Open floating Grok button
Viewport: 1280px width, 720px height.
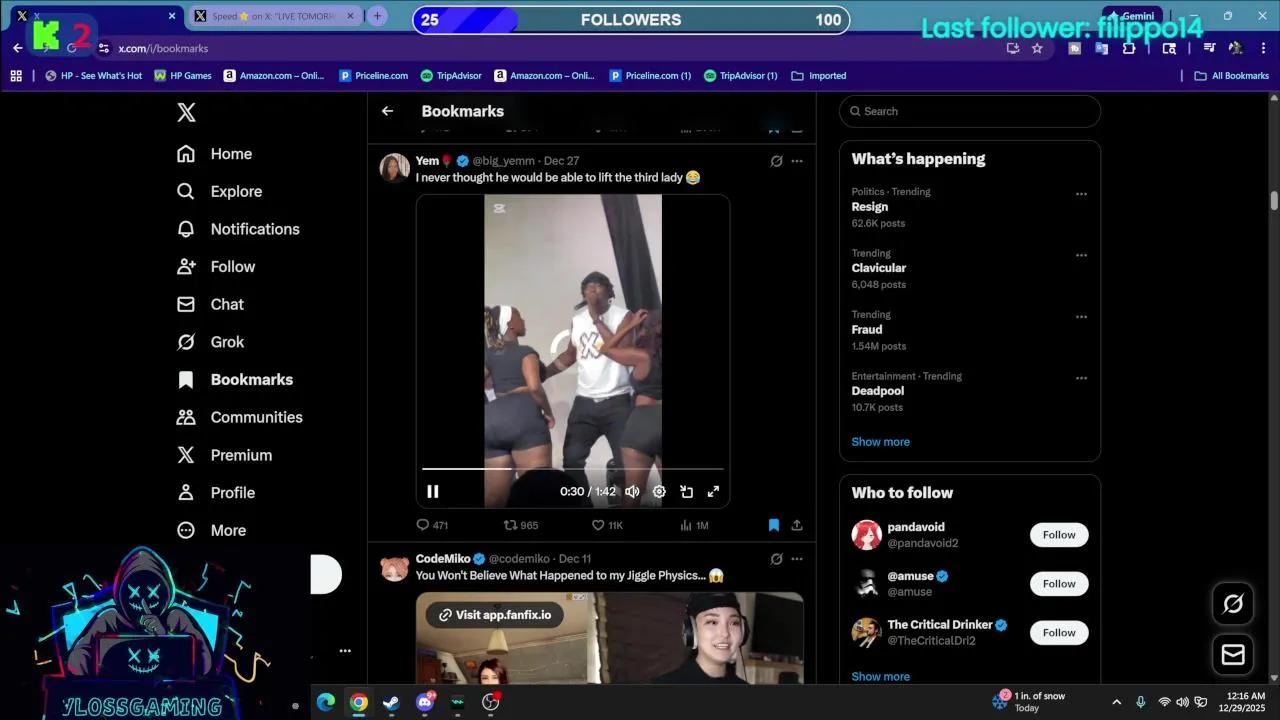pos(1233,603)
